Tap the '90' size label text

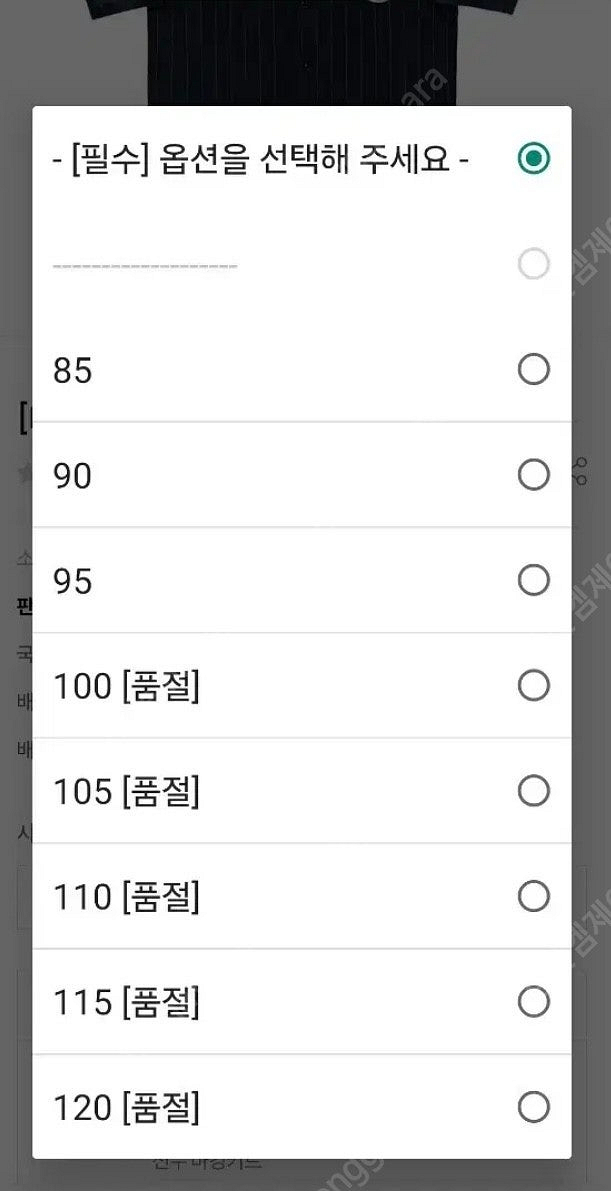point(72,476)
